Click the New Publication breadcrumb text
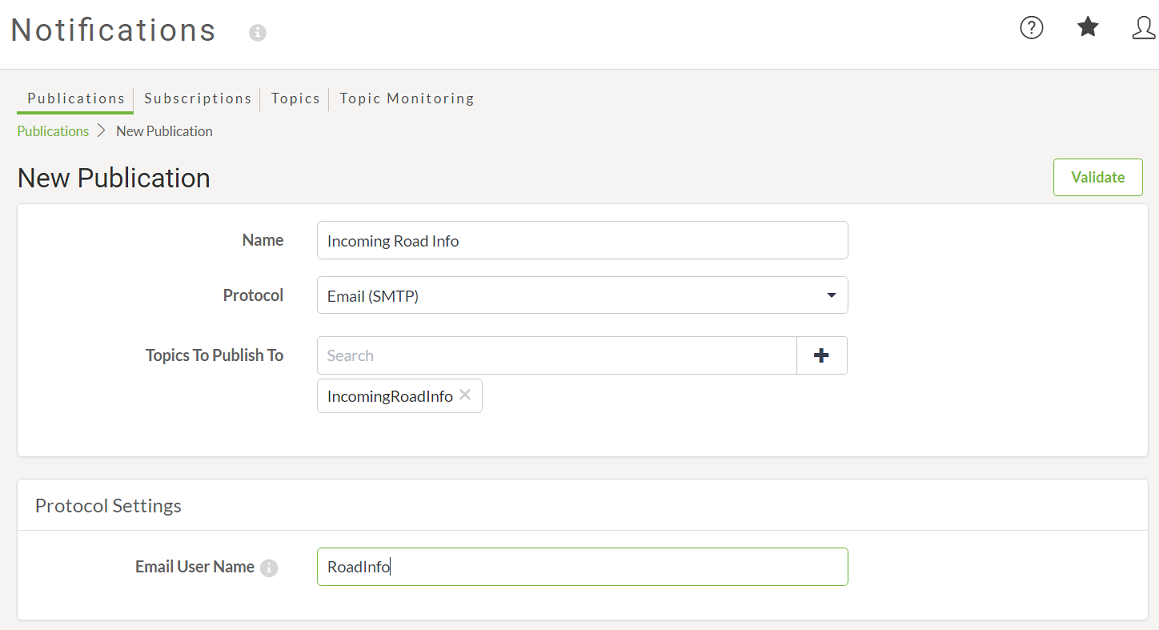This screenshot has height=630, width=1159. click(x=164, y=131)
